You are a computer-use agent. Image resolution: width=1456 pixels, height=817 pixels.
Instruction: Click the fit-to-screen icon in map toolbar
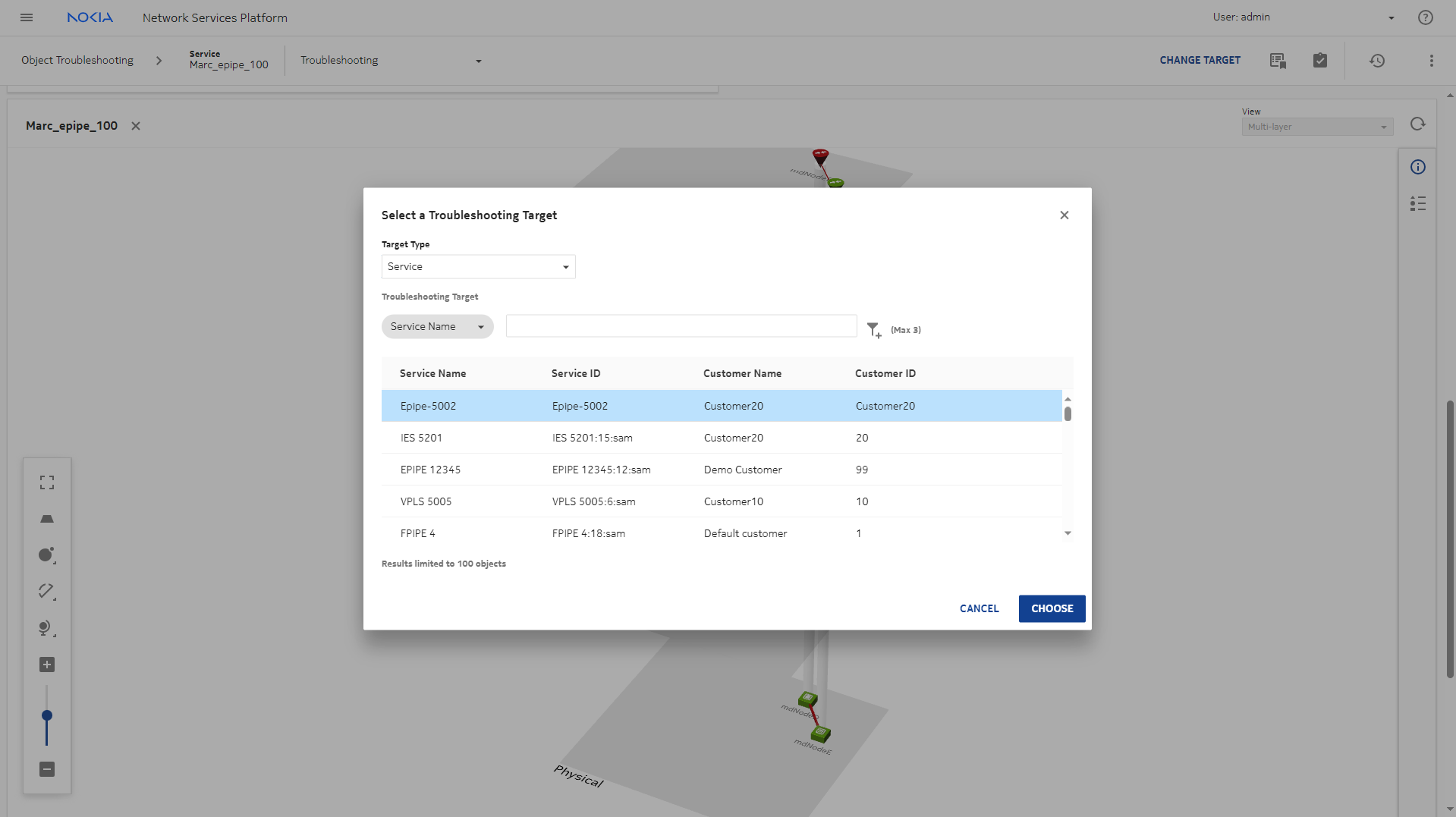[47, 483]
